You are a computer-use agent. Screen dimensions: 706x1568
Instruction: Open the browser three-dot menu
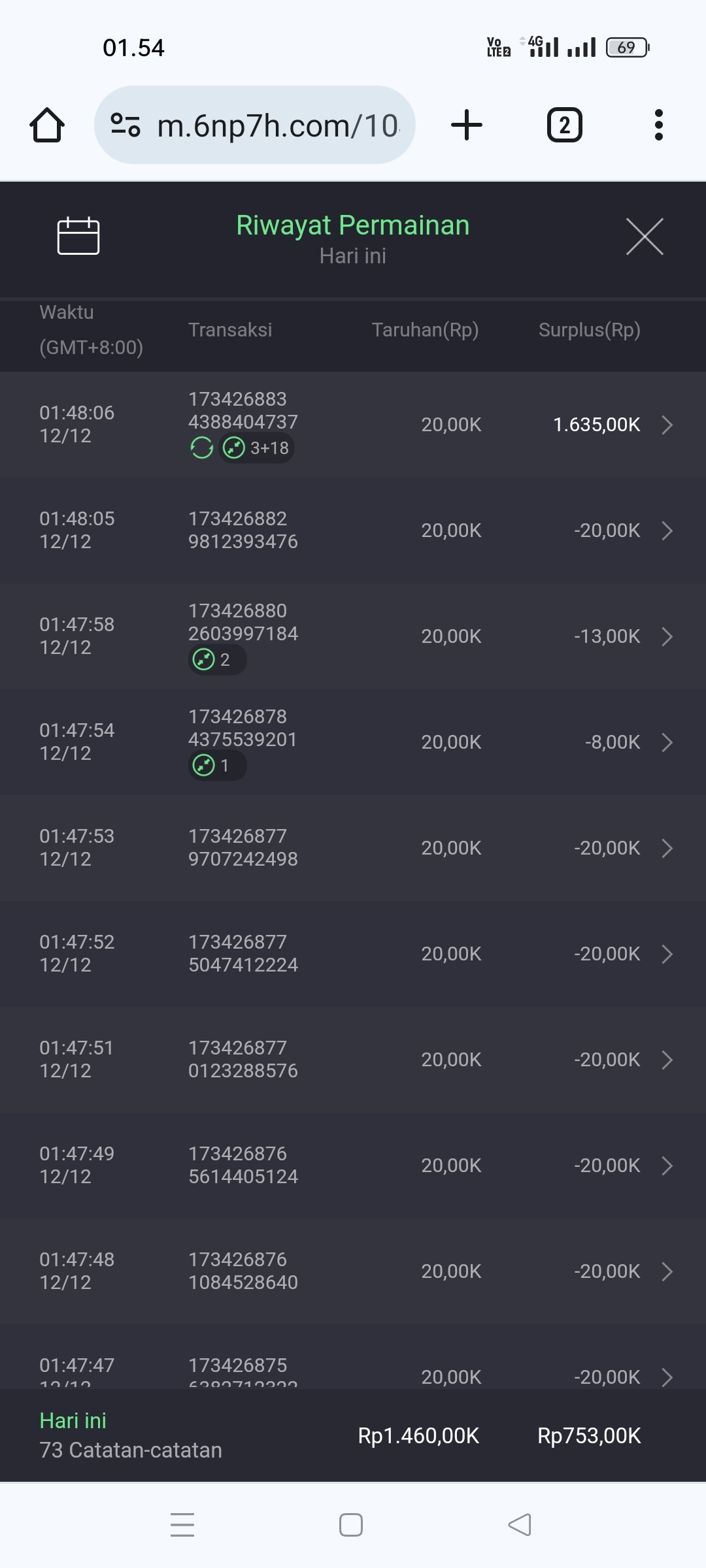click(x=658, y=125)
